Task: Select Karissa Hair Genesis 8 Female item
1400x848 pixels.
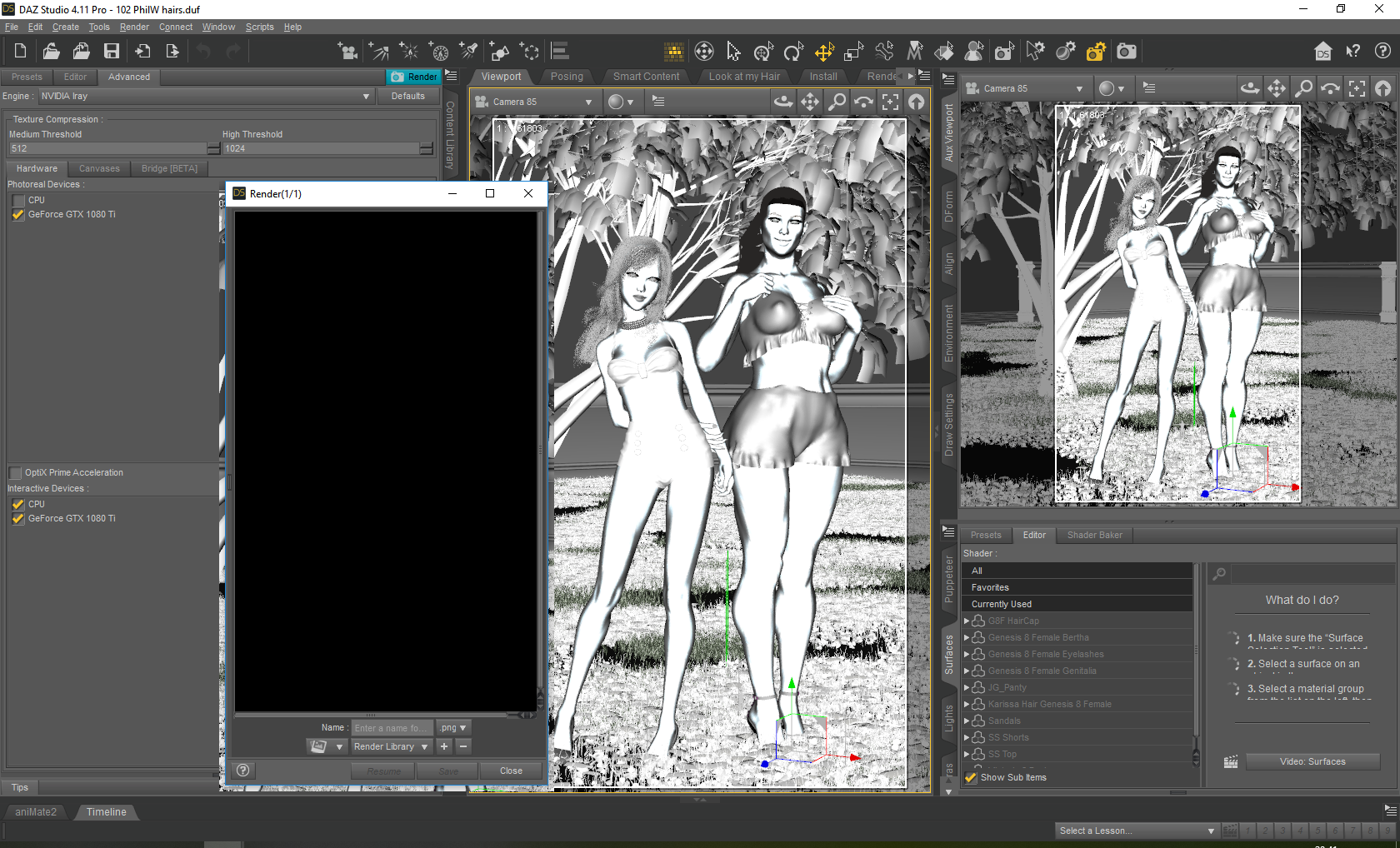Action: [1049, 704]
